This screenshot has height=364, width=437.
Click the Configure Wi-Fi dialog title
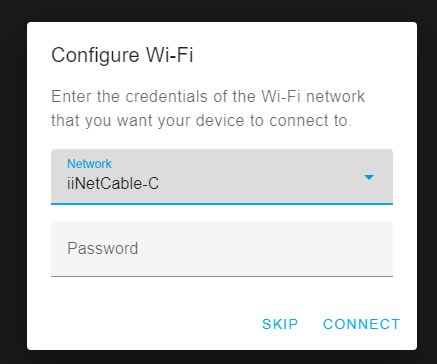[x=122, y=55]
